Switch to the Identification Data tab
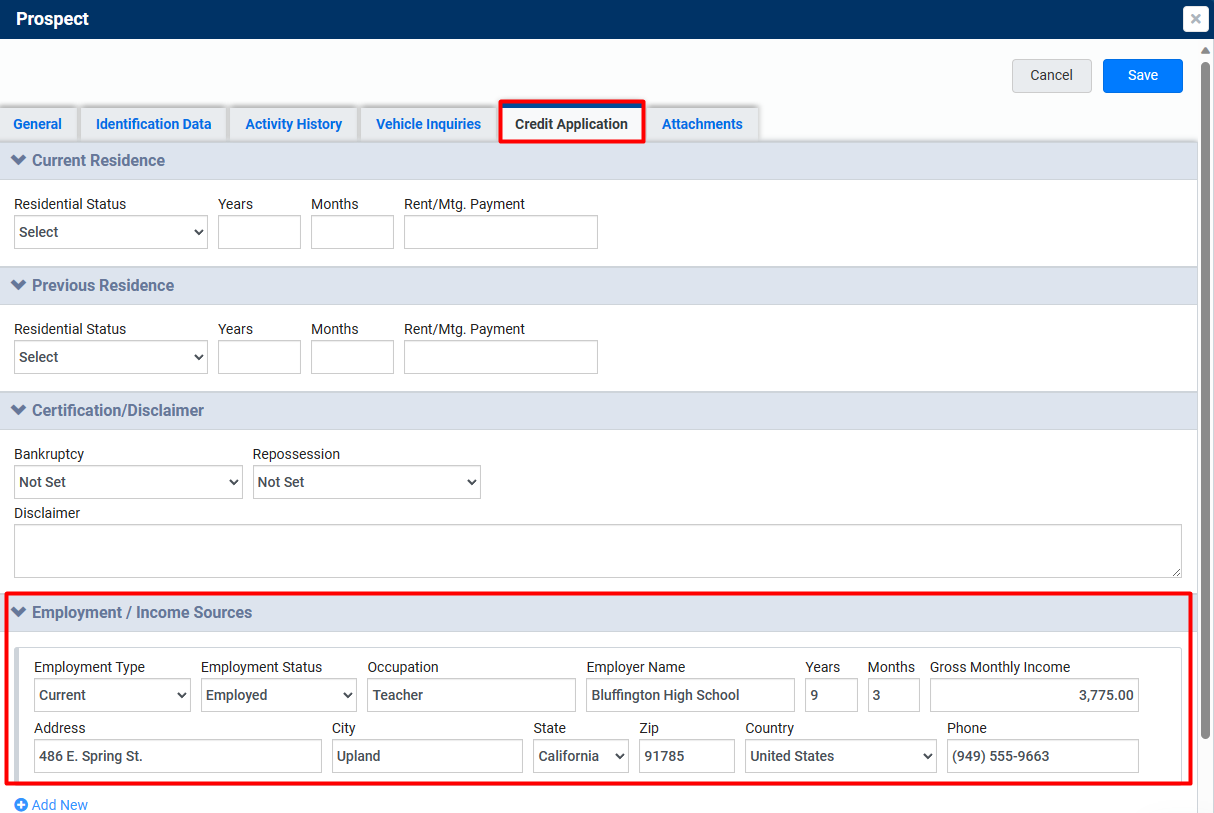This screenshot has width=1214, height=813. [x=154, y=124]
